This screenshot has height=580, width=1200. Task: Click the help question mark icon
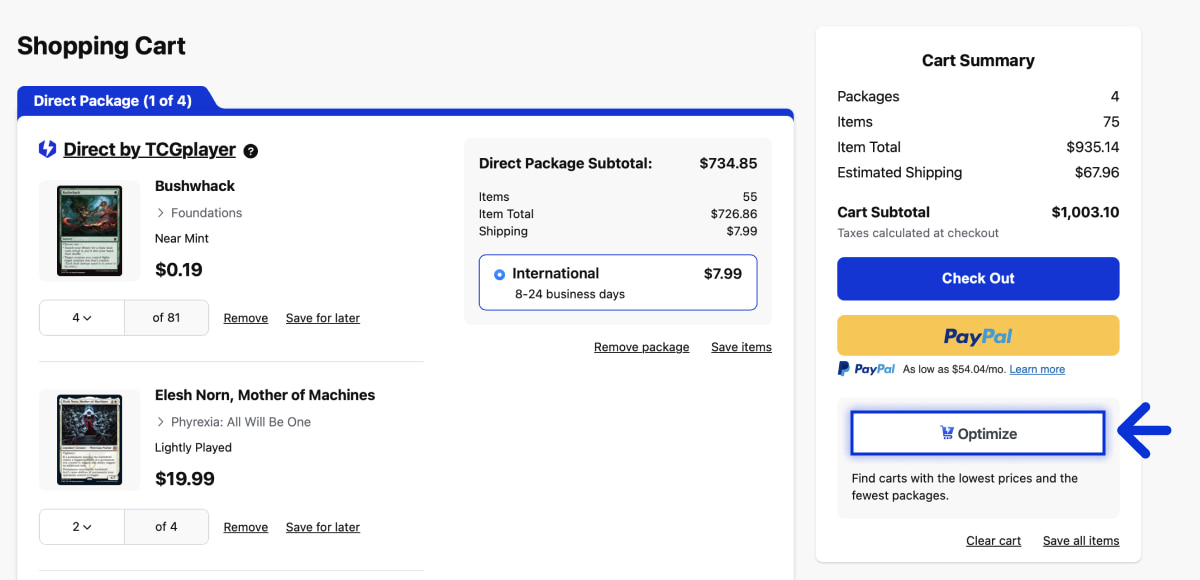[x=251, y=151]
